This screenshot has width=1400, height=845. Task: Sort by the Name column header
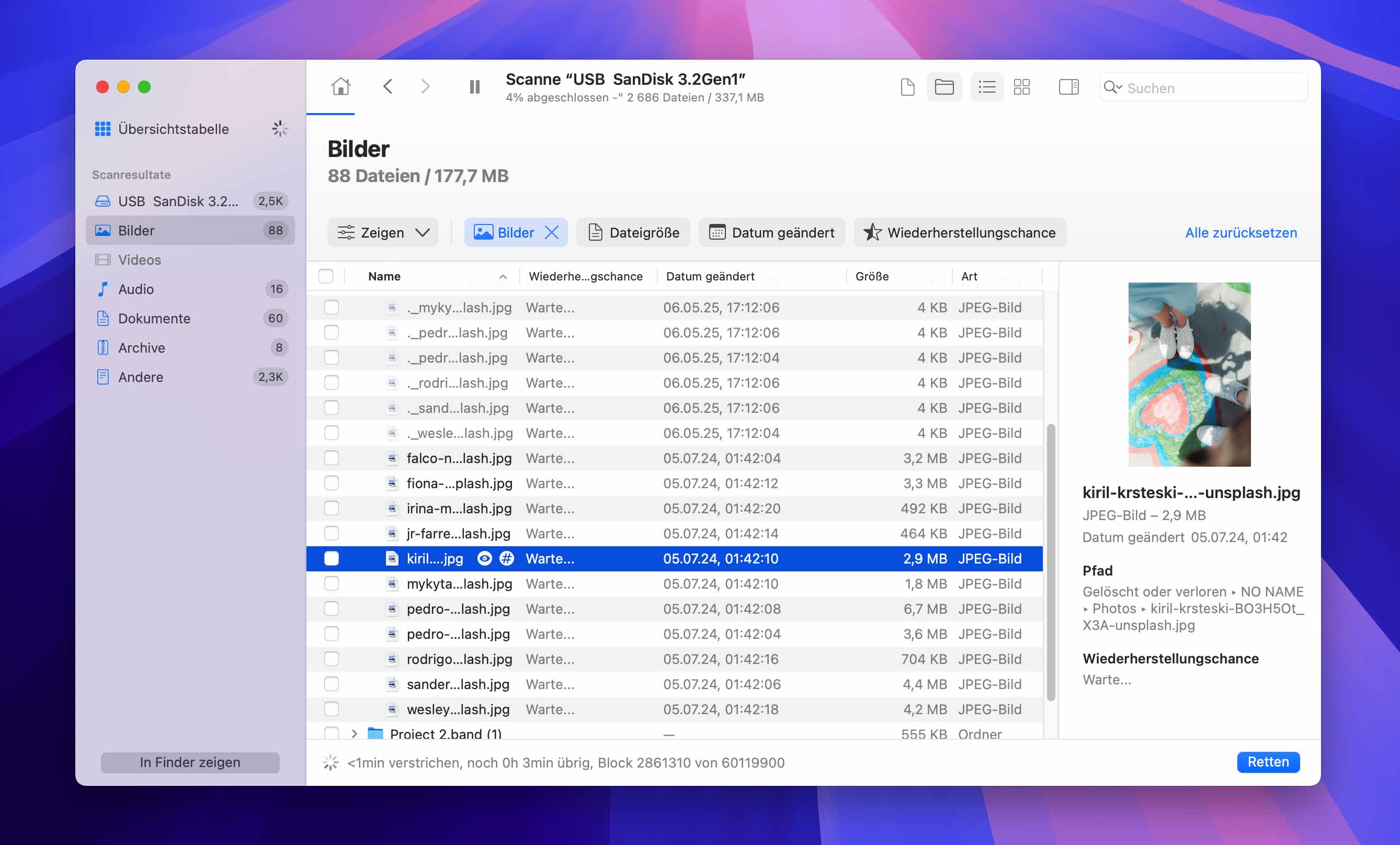coord(433,276)
